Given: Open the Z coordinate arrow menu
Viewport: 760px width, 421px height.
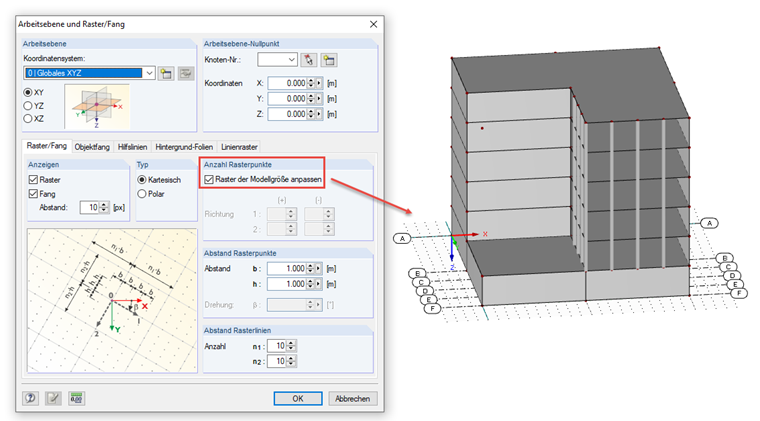Looking at the screenshot, I should [x=319, y=114].
